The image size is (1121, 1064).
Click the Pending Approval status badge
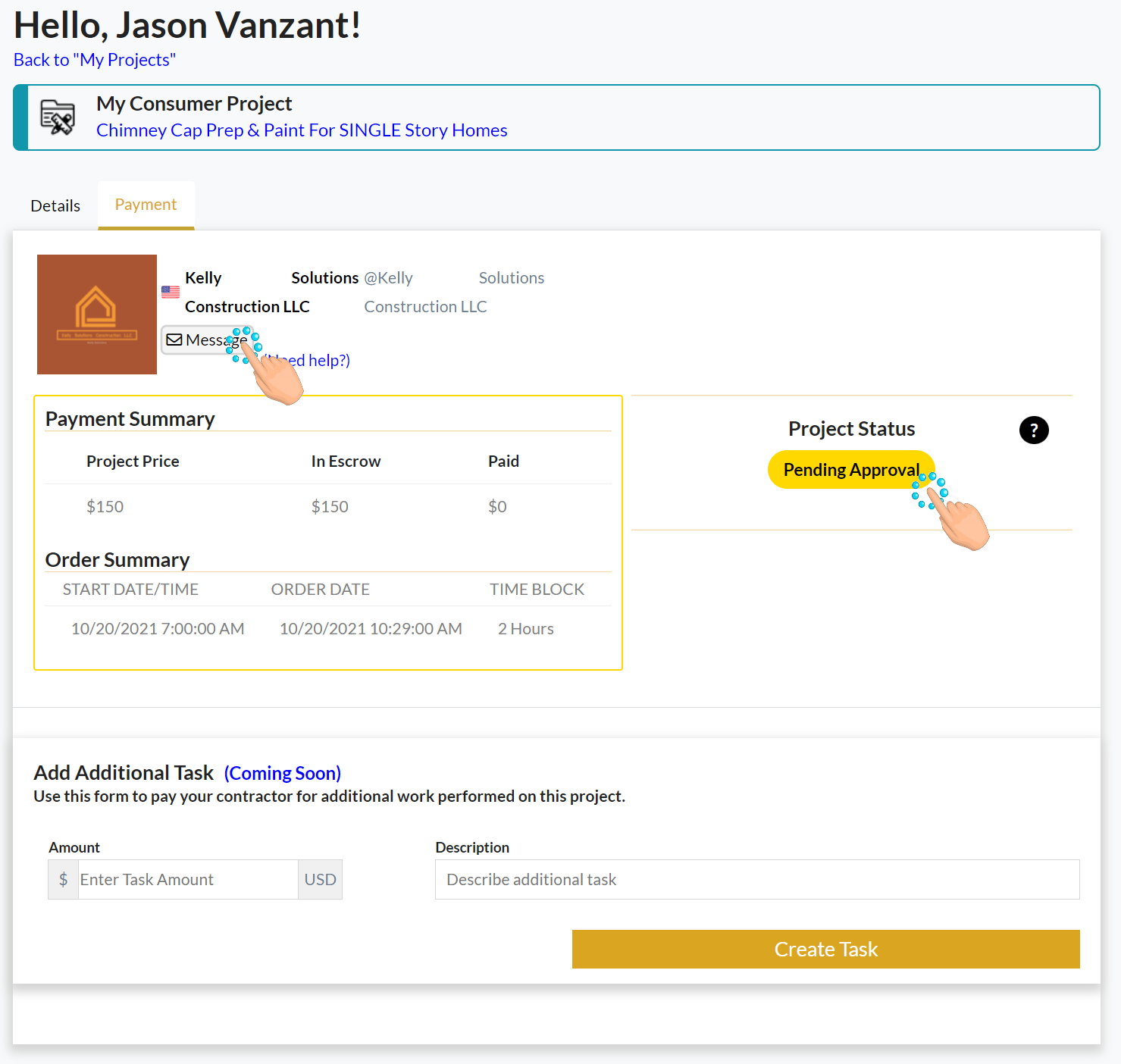[x=851, y=470]
